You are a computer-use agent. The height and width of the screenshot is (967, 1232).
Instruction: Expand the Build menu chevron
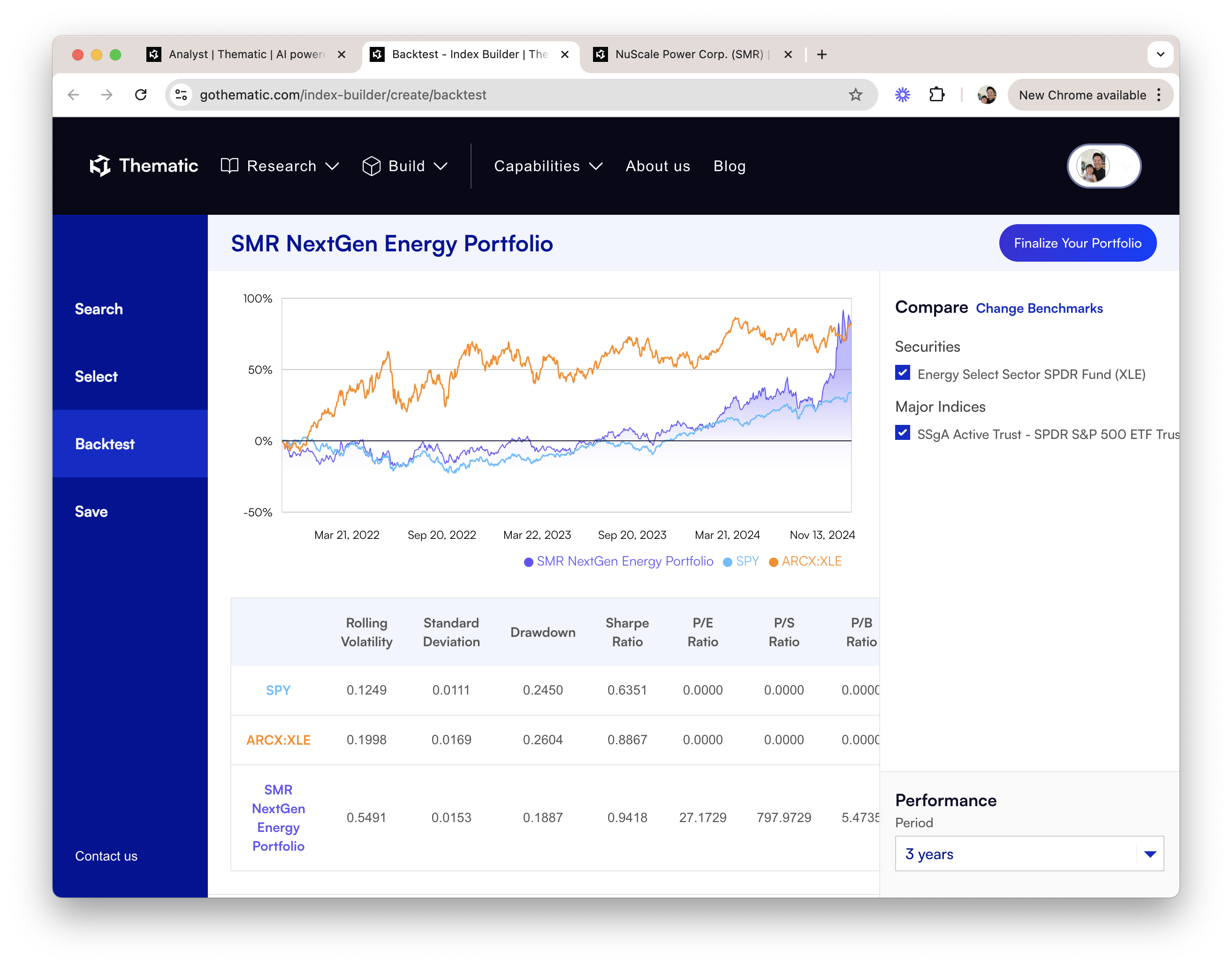click(441, 166)
